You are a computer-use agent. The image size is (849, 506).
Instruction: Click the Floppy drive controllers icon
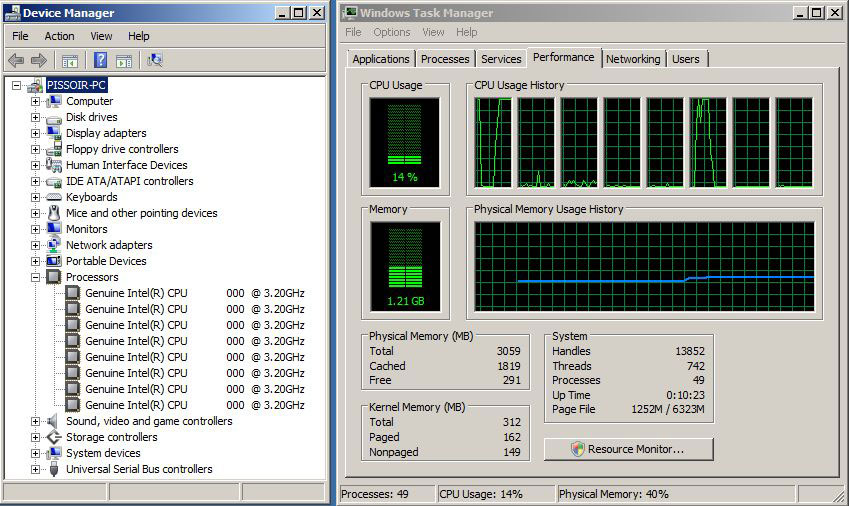(x=54, y=149)
